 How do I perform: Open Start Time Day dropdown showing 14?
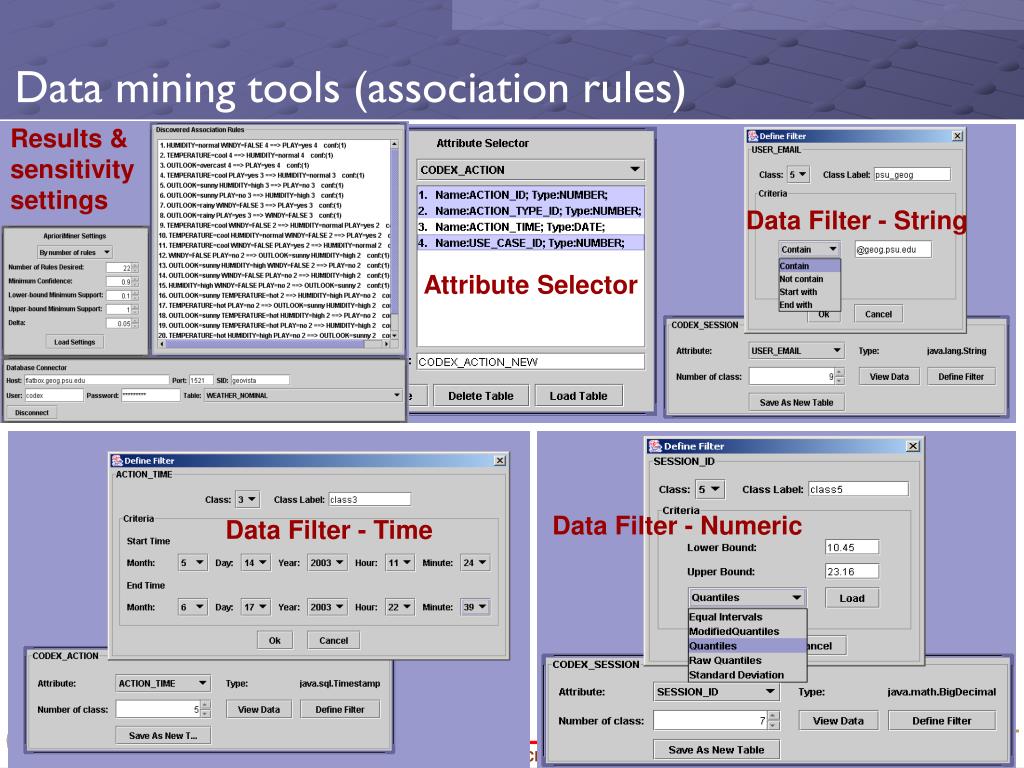click(x=255, y=562)
